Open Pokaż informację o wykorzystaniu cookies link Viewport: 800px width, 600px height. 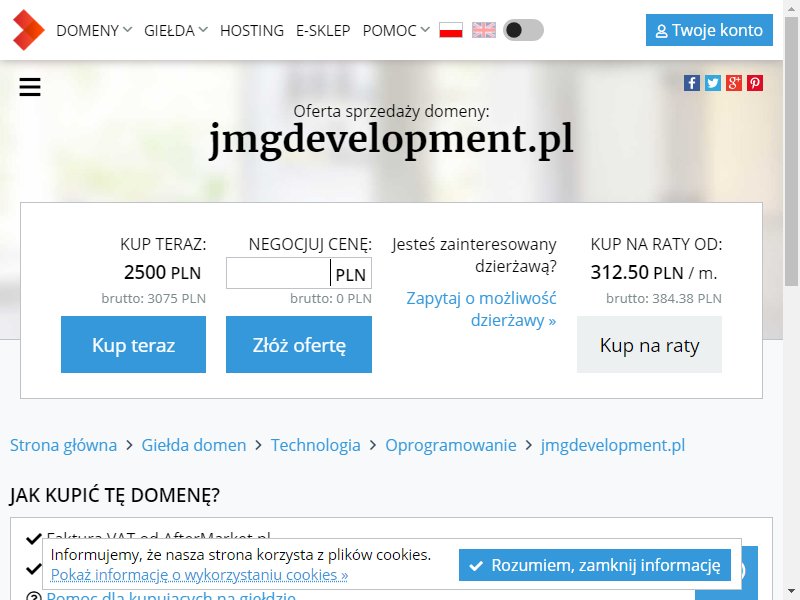click(x=199, y=575)
